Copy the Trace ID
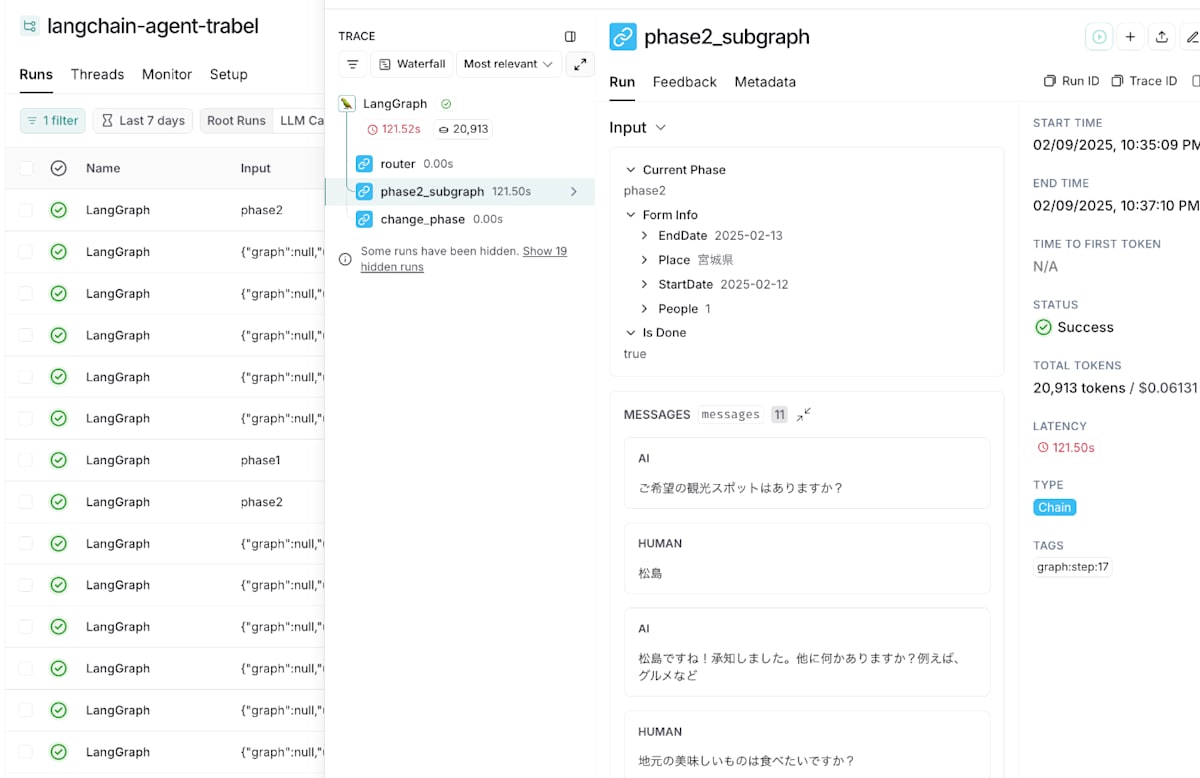This screenshot has width=1200, height=778. [1144, 81]
